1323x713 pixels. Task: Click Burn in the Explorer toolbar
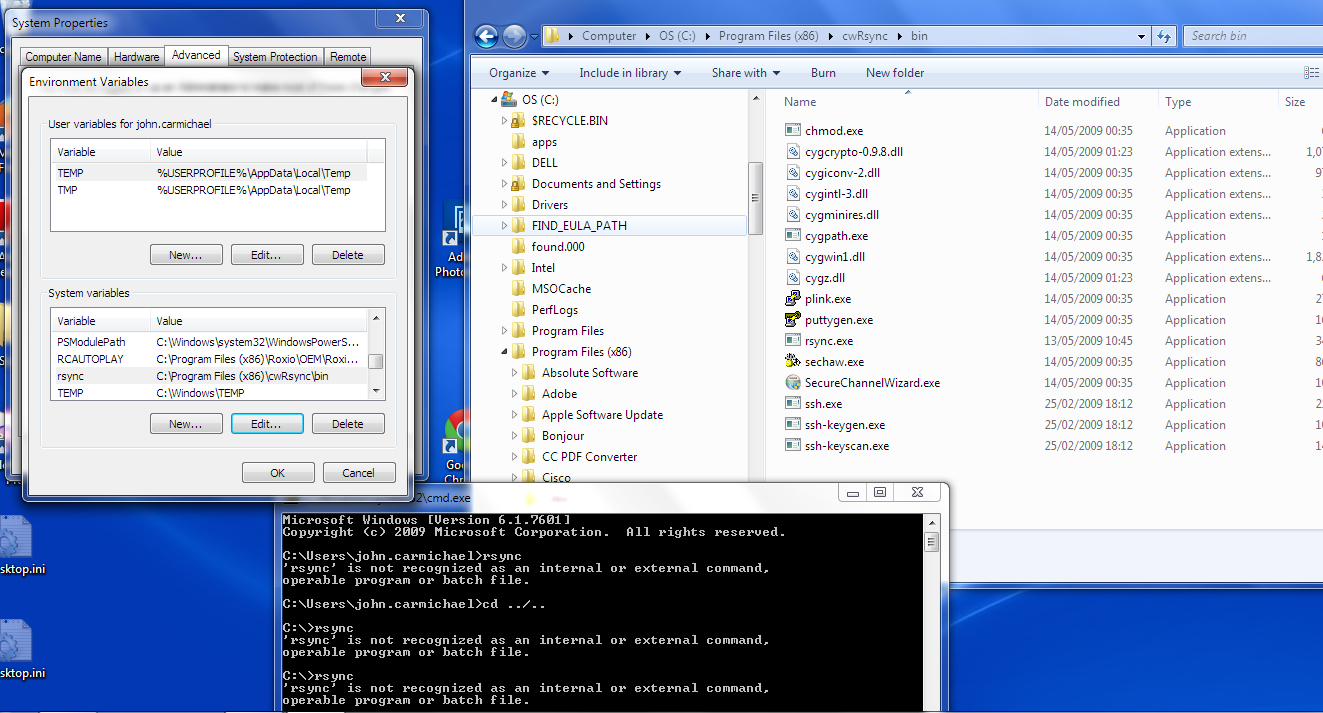pos(823,73)
